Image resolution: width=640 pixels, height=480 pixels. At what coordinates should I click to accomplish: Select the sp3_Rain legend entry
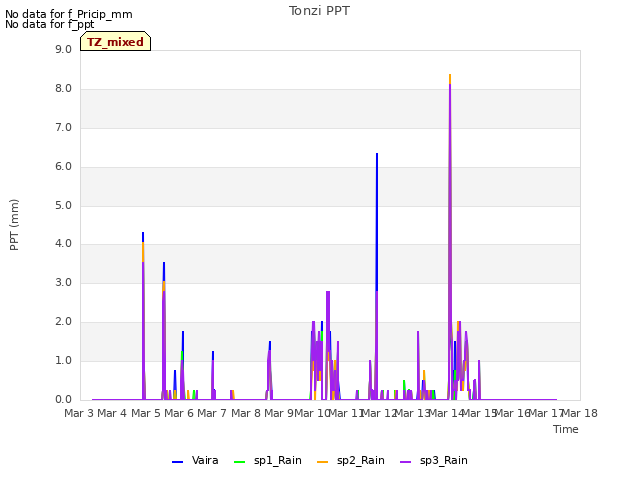(433, 461)
